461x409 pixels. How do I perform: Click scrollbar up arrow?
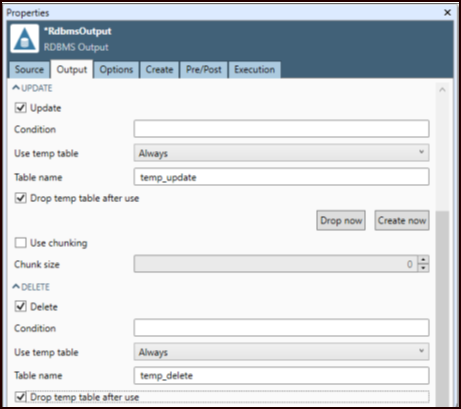click(x=442, y=90)
